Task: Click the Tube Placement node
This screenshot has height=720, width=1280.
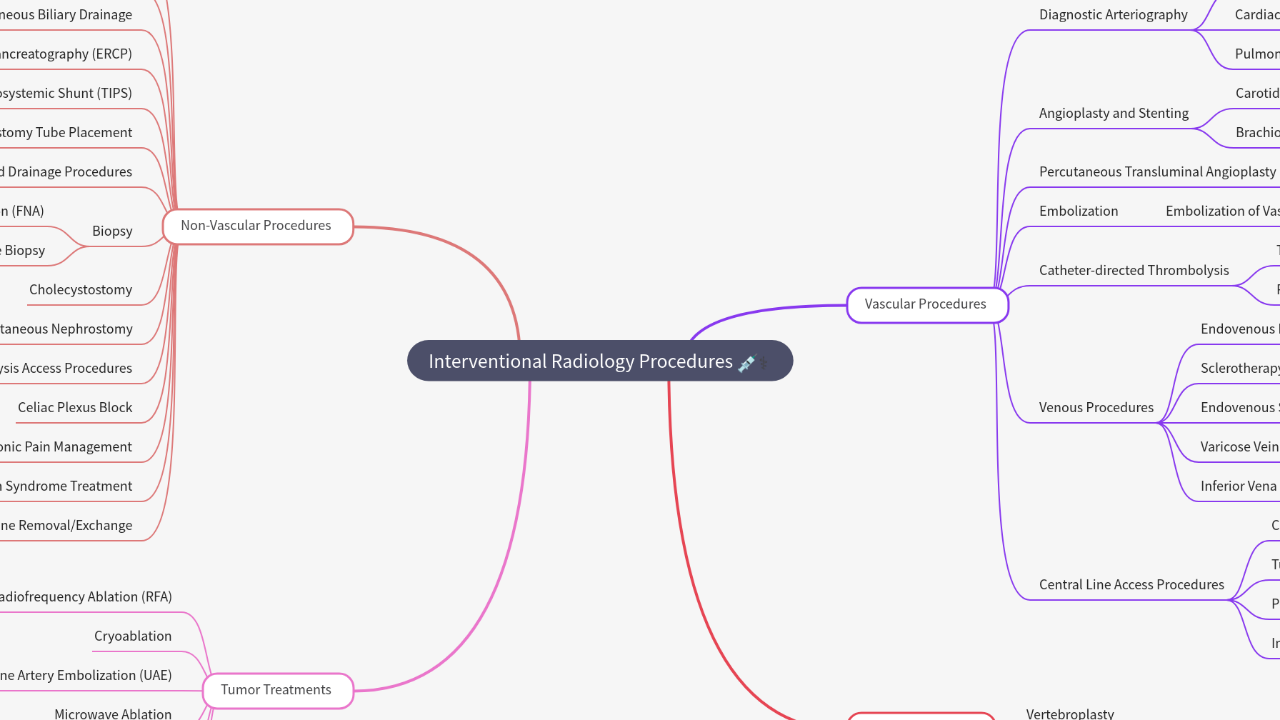Action: (x=66, y=133)
